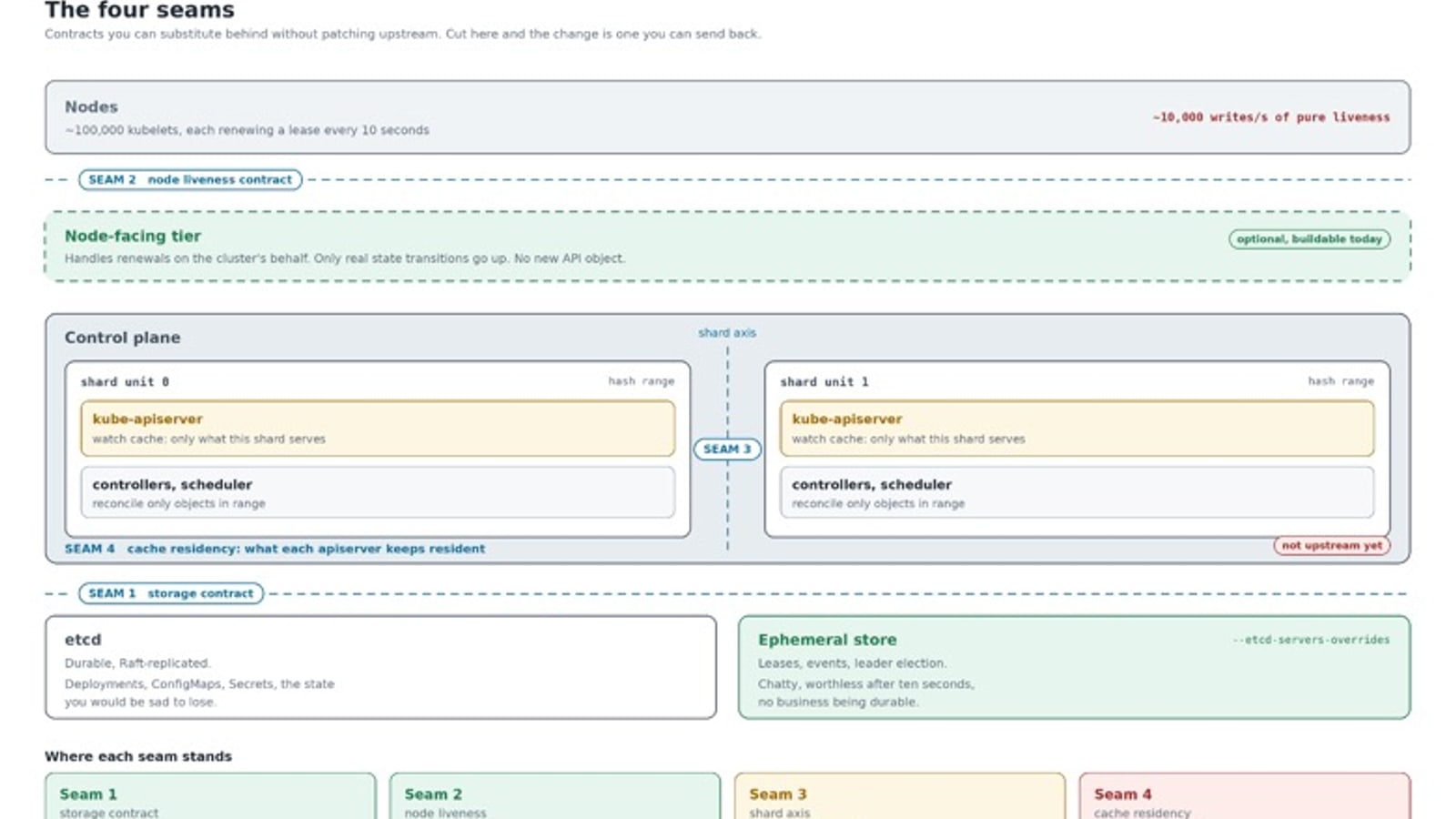Click kube-apiserver box in shard unit 1

1077,429
